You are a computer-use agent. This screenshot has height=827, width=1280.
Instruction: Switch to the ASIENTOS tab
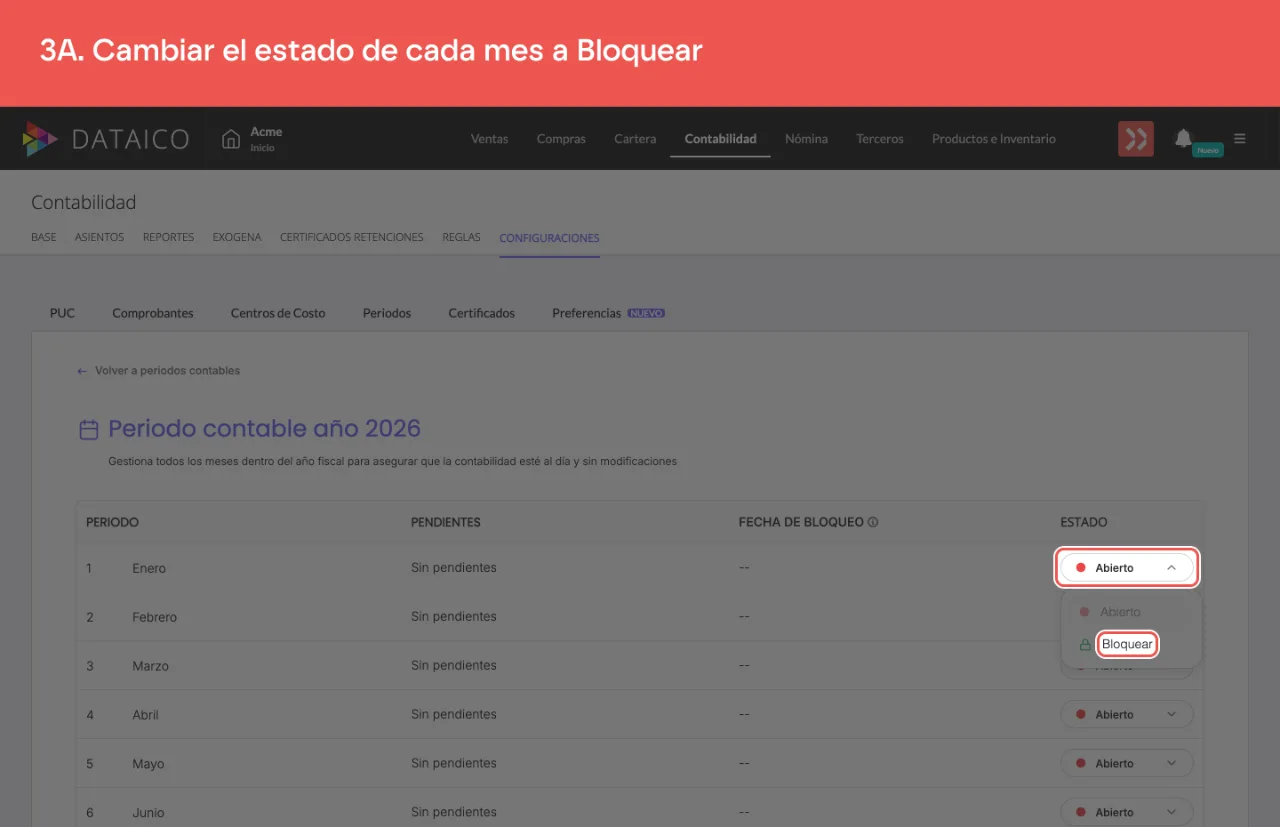coord(99,238)
